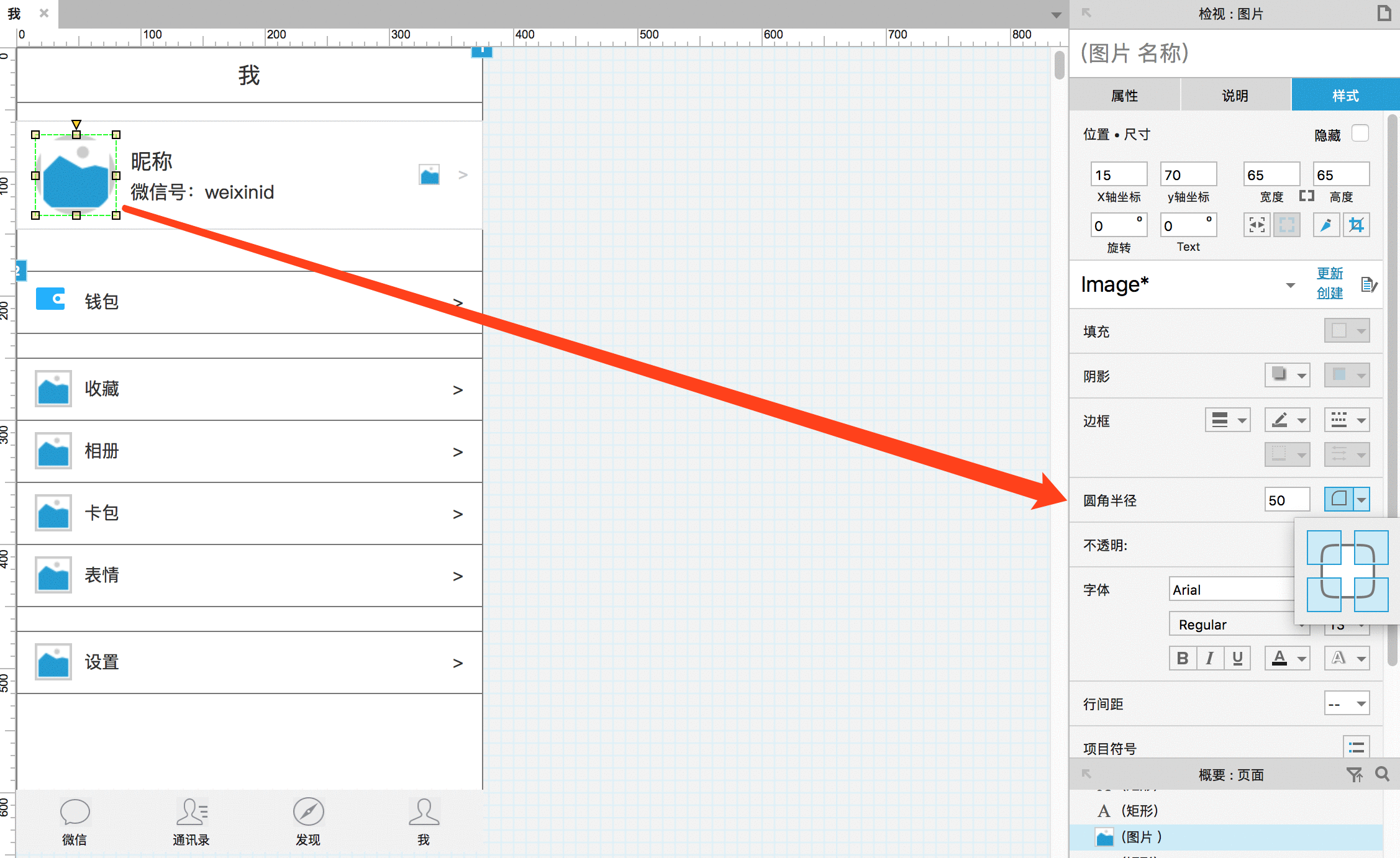Click the 发现 compass icon
The image size is (1400, 858).
(309, 811)
